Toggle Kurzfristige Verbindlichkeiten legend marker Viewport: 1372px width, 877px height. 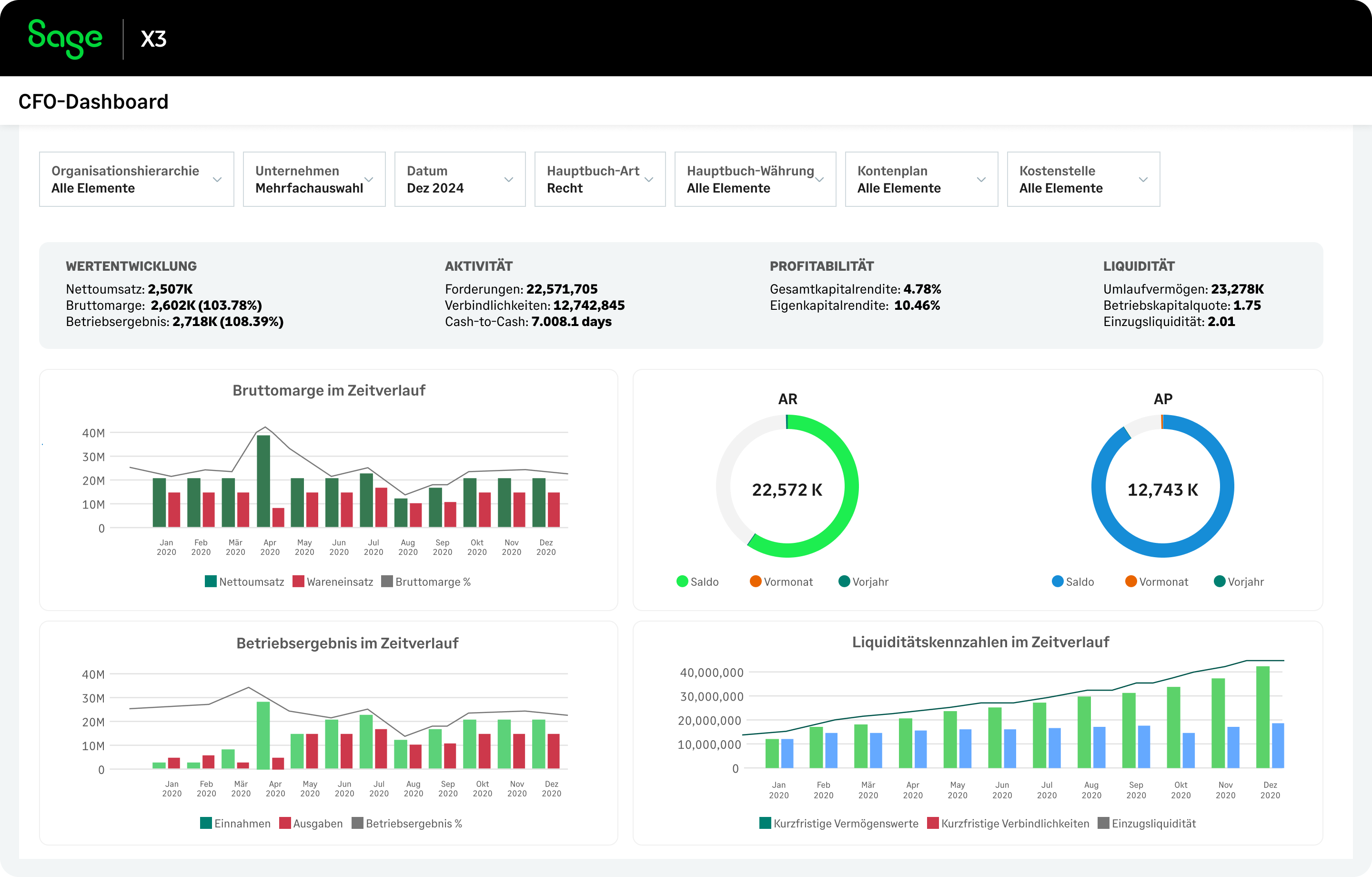pyautogui.click(x=933, y=824)
